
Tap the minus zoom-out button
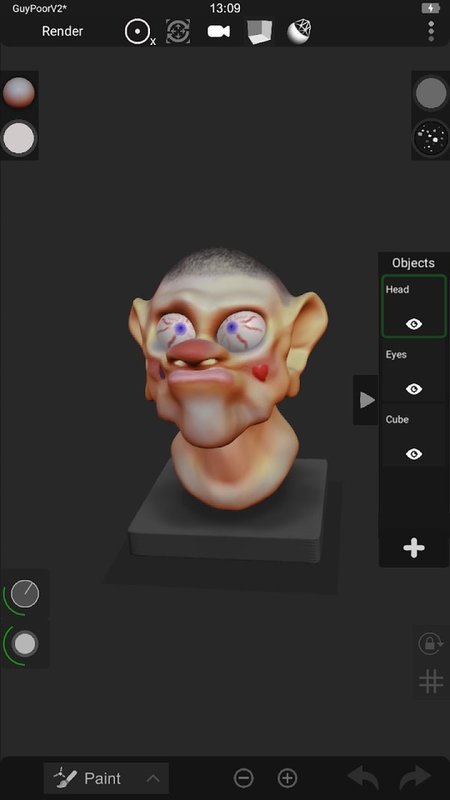(243, 779)
